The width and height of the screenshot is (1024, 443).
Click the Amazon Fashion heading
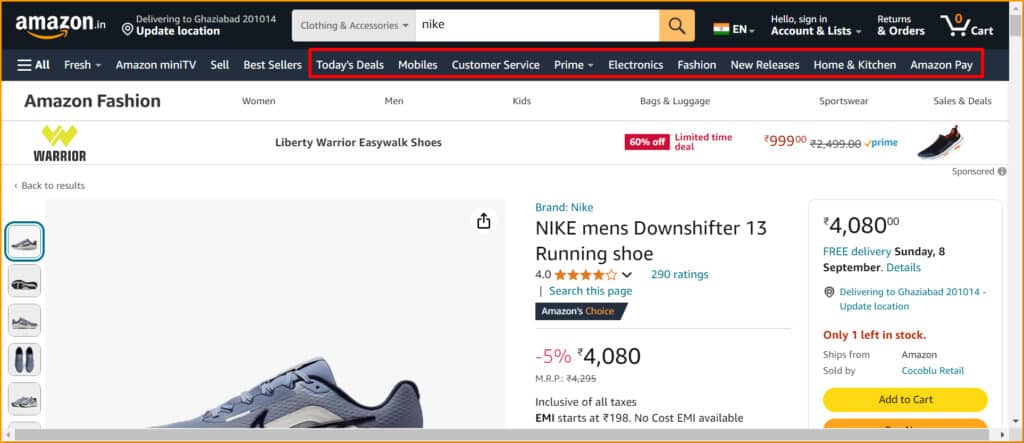pyautogui.click(x=92, y=101)
